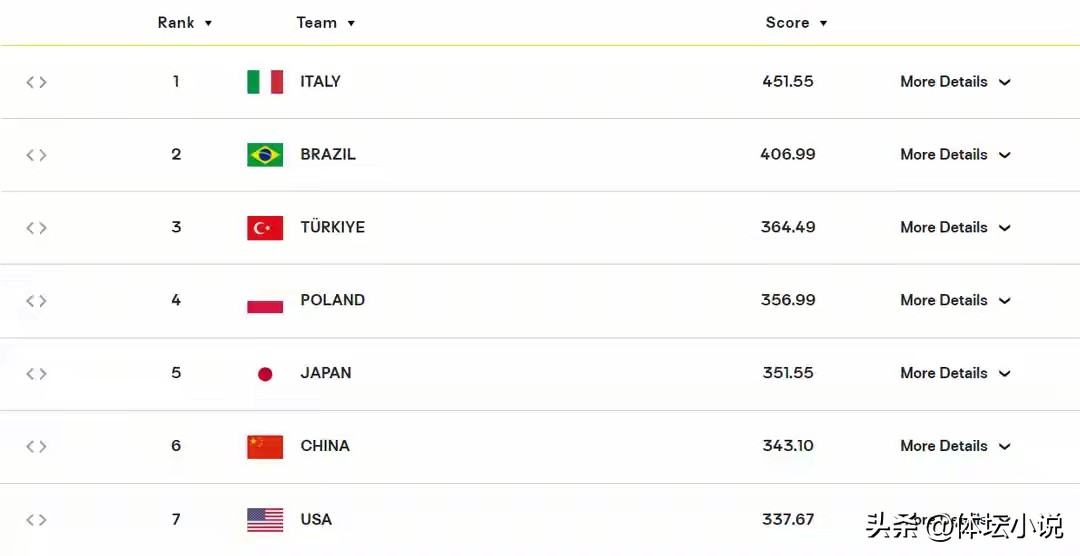Expand More Details for Brazil
The height and width of the screenshot is (556, 1080).
click(955, 155)
